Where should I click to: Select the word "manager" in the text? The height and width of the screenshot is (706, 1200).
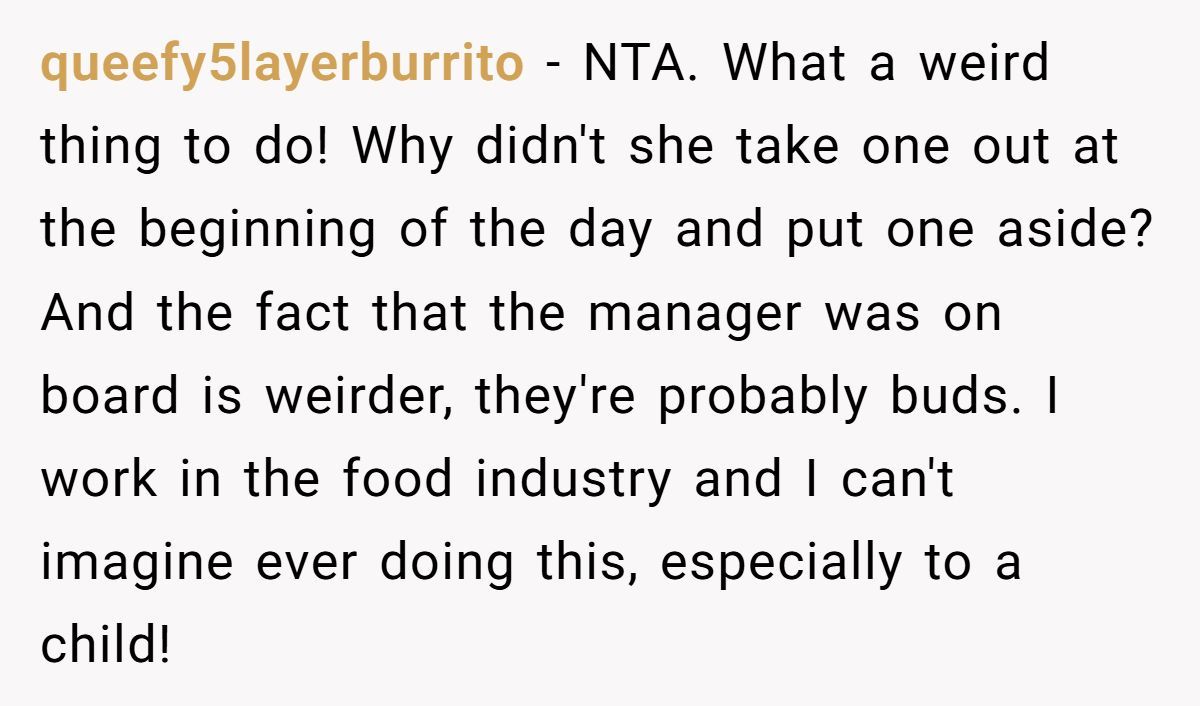[694, 314]
